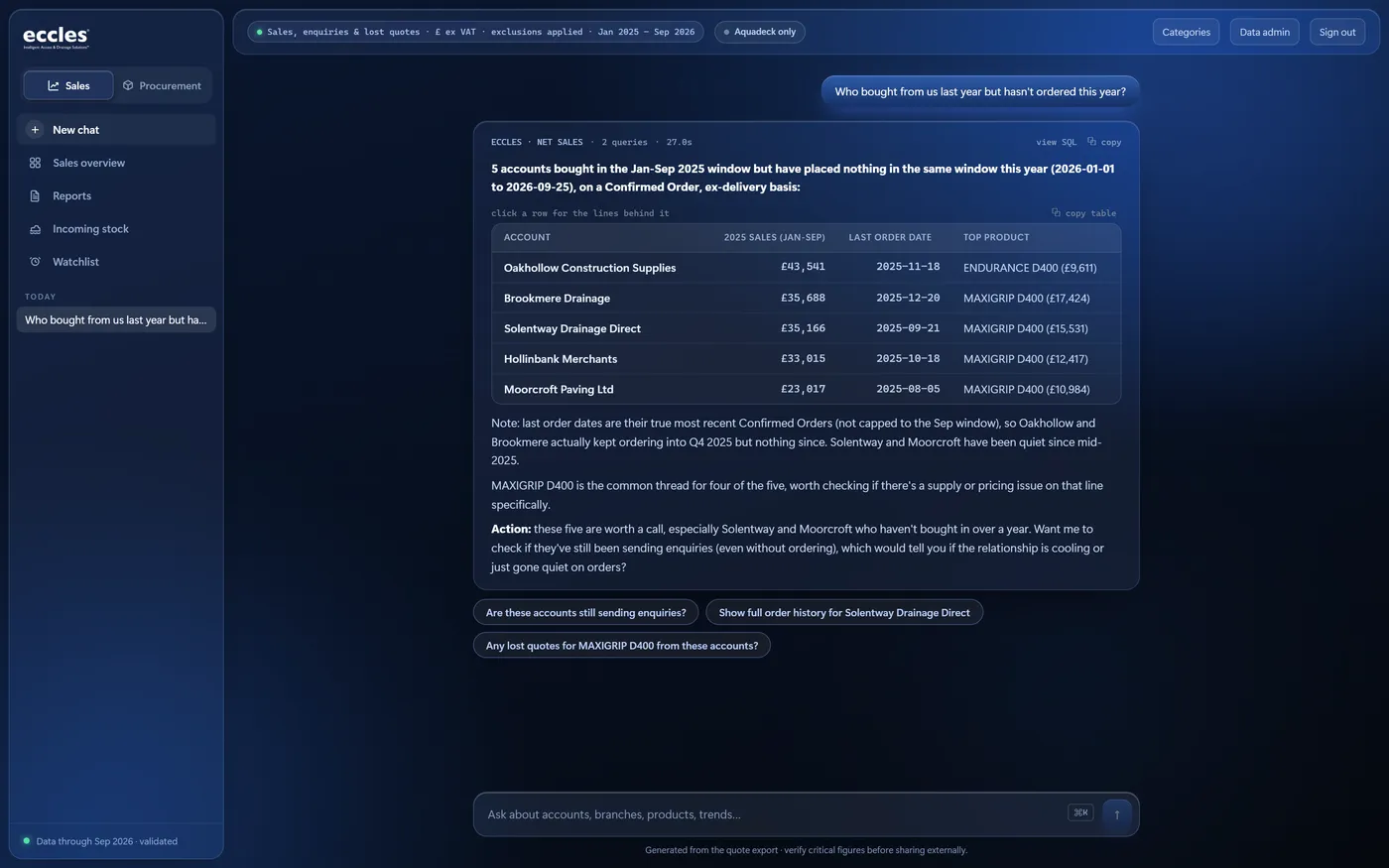Screen dimensions: 1389x868
Task: Toggle the Aquadeck only filter chip
Action: [x=760, y=32]
